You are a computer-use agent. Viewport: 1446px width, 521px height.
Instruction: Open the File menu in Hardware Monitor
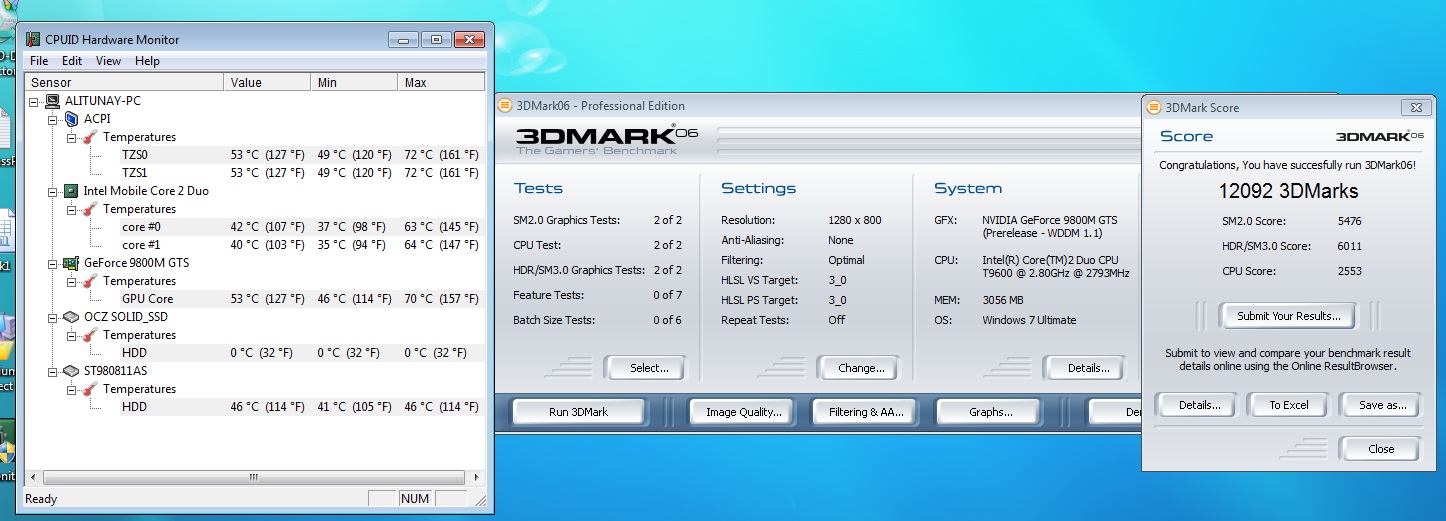(x=39, y=61)
